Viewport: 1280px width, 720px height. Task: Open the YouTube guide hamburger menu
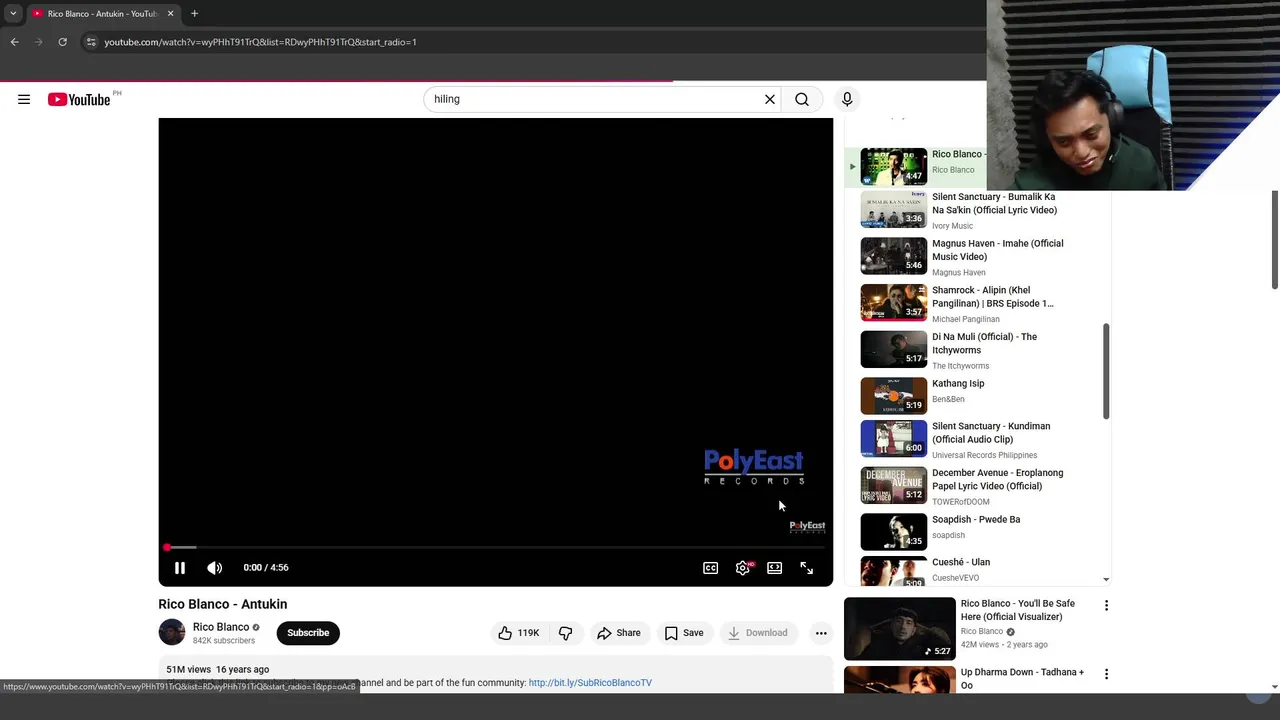[24, 99]
